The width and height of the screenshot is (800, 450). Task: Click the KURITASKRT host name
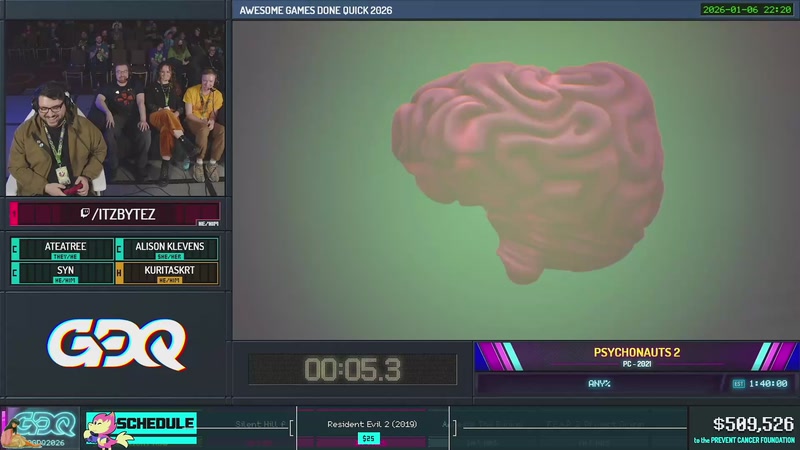coord(169,270)
